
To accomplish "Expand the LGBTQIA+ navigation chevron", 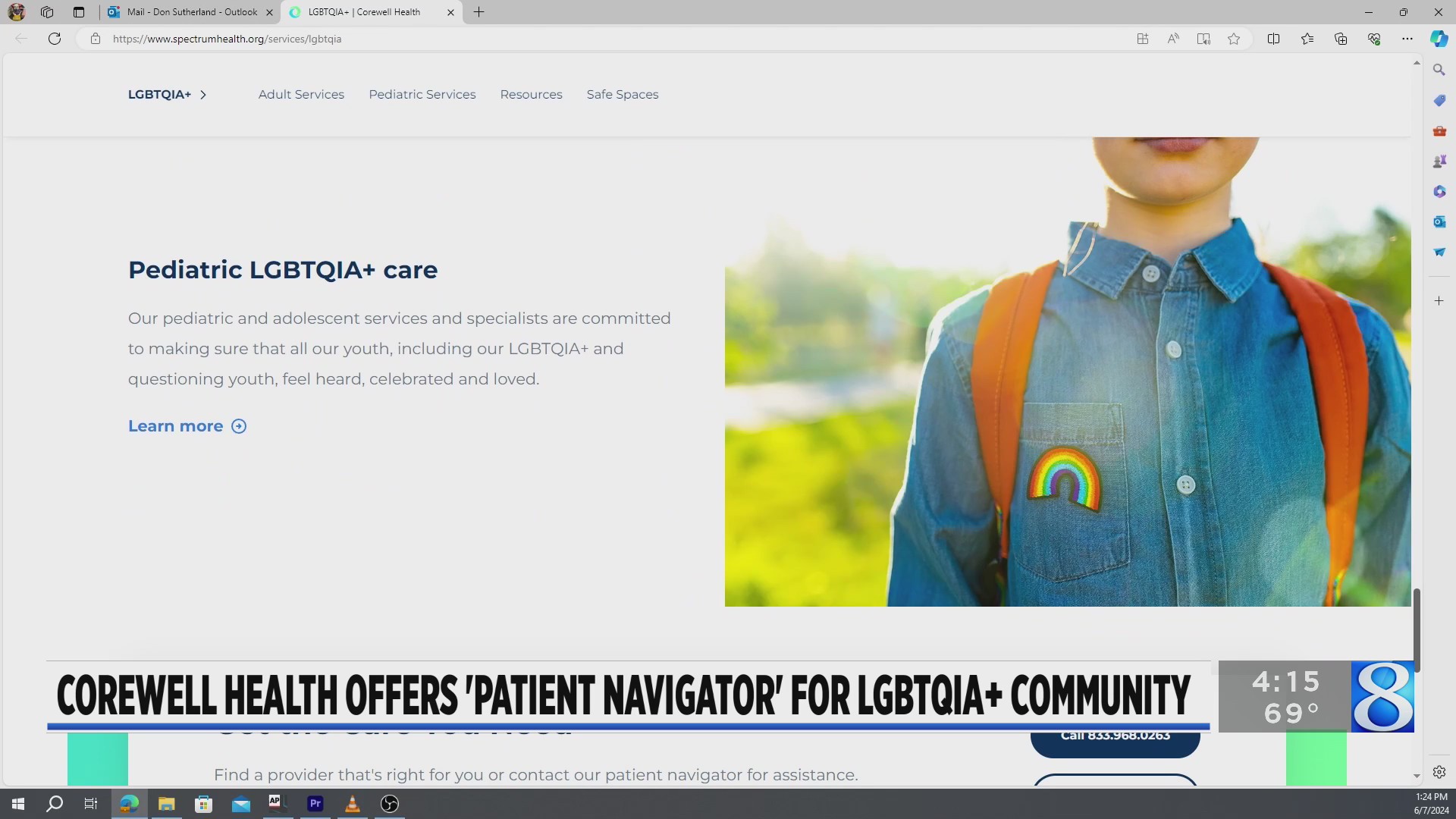I will pyautogui.click(x=203, y=94).
